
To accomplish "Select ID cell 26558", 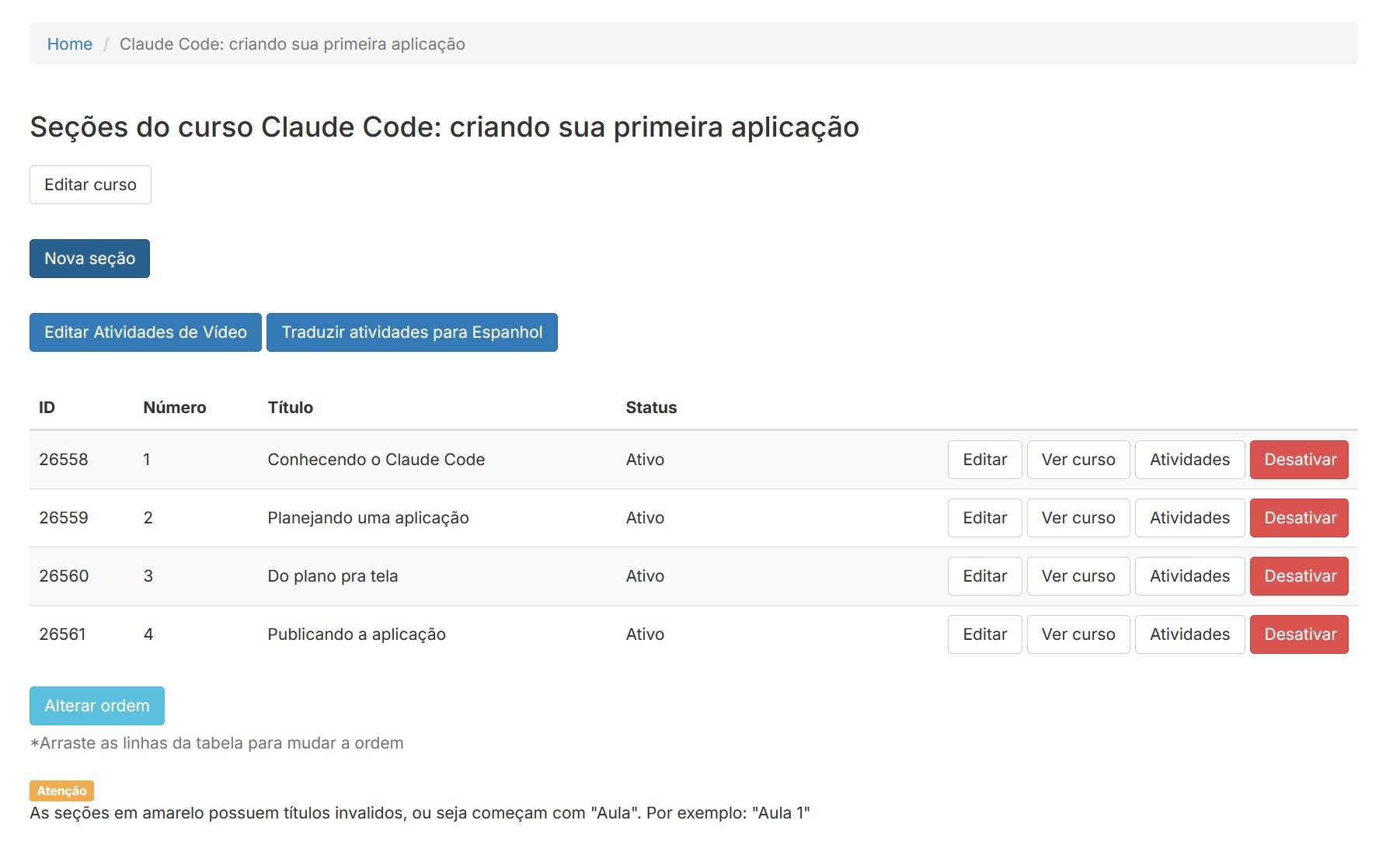I will 64,460.
